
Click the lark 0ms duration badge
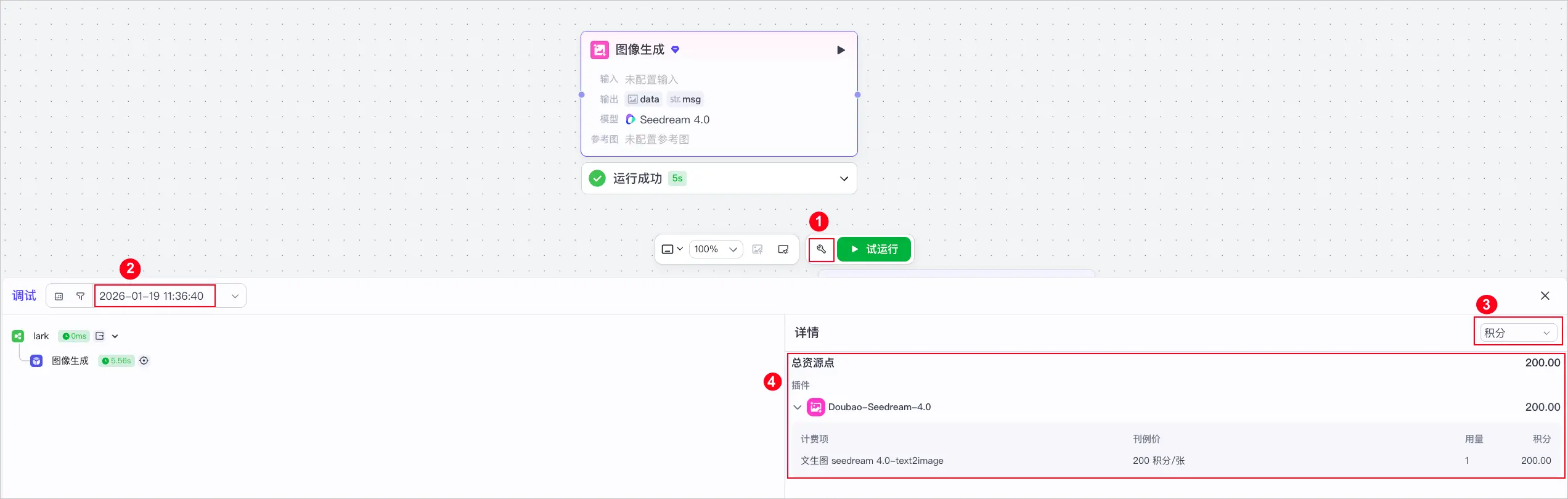click(74, 336)
